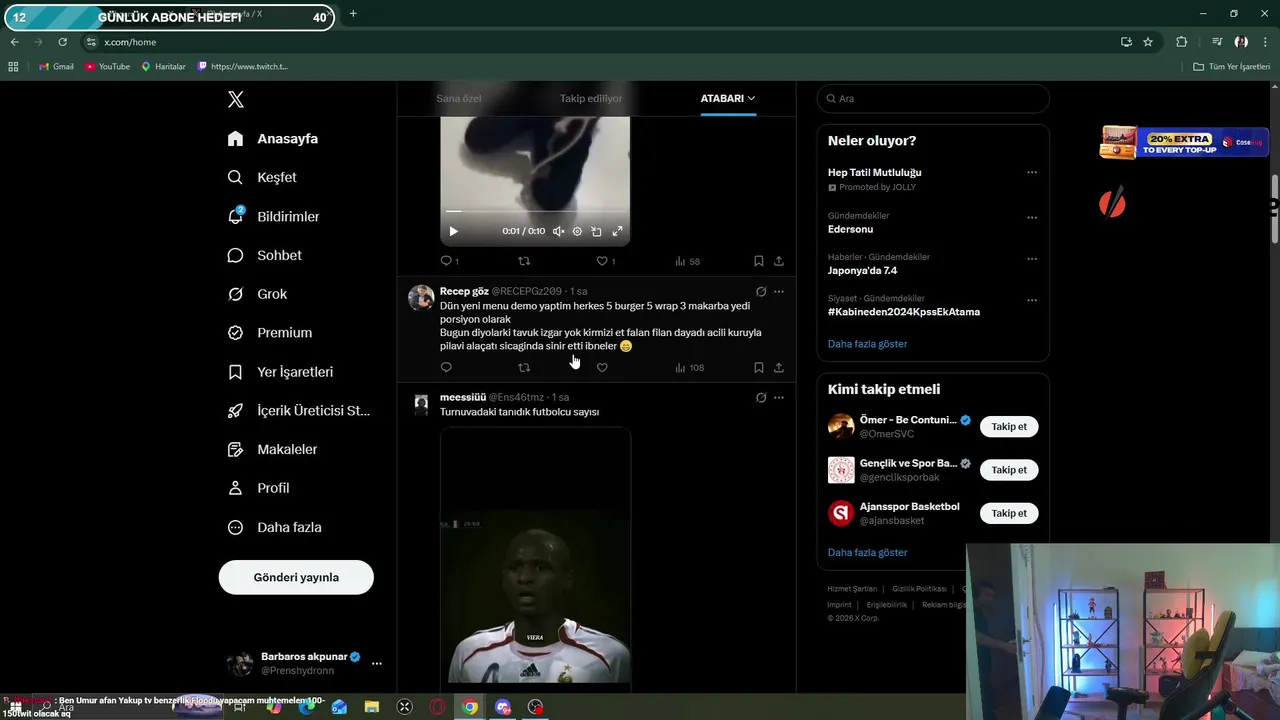The image size is (1280, 720).
Task: Open Profil in the sidebar
Action: coord(258,488)
